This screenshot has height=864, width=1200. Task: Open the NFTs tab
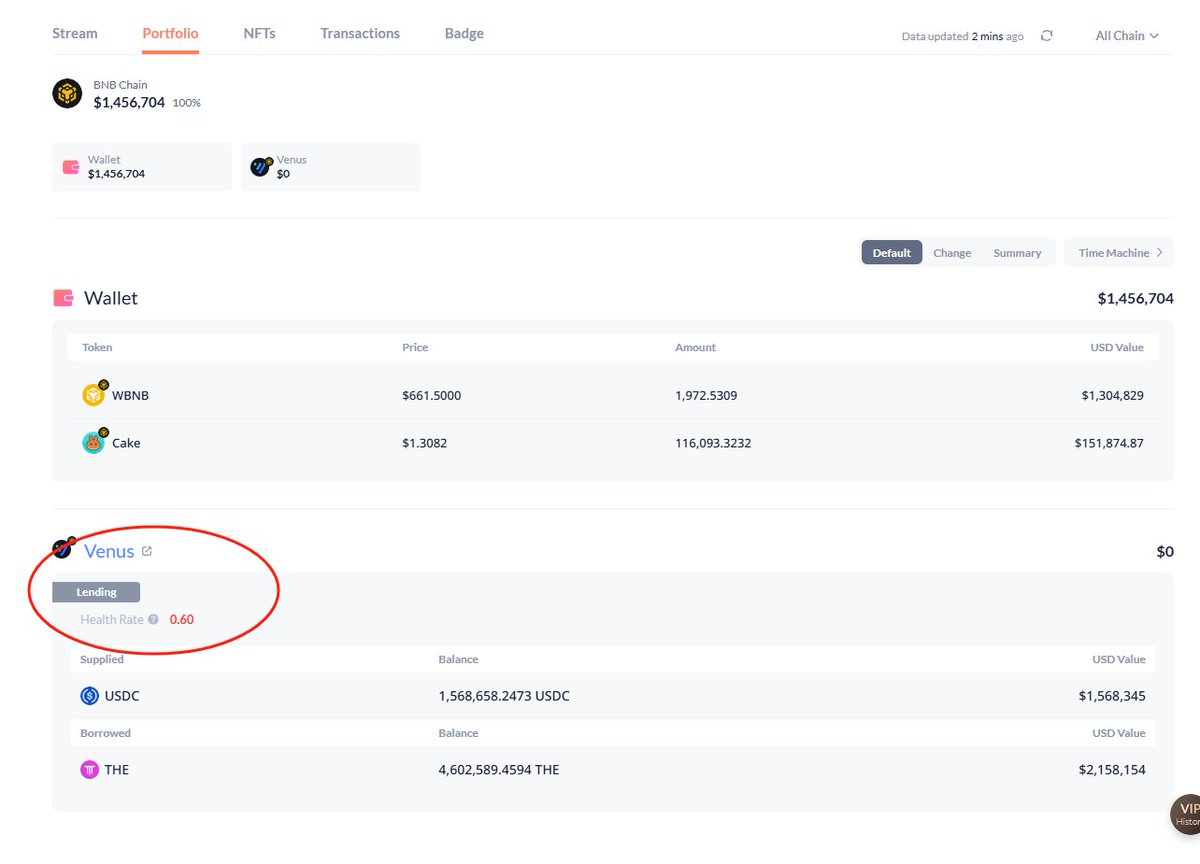(259, 33)
